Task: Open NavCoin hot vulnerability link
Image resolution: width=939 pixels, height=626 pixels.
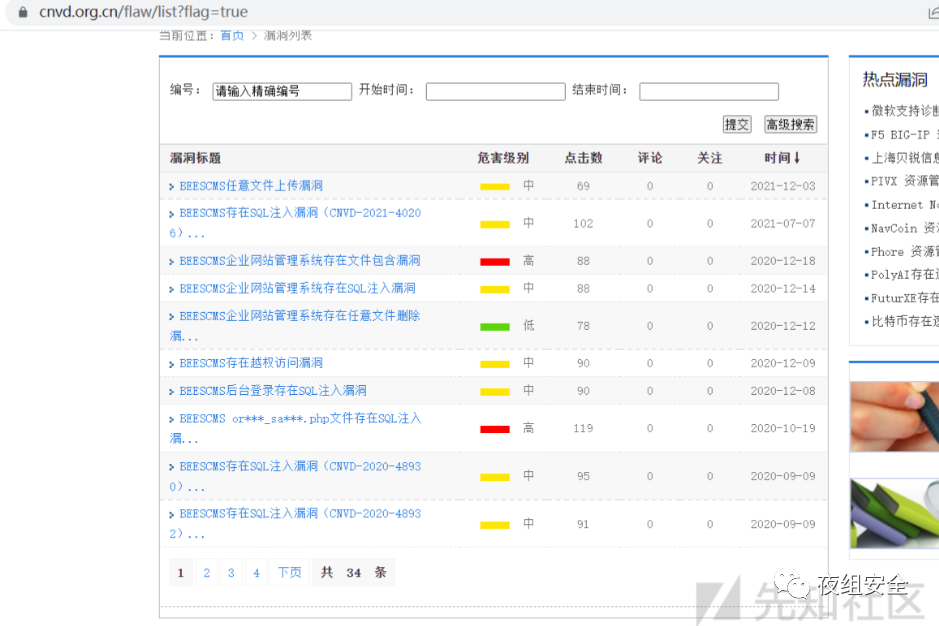Action: pos(904,228)
